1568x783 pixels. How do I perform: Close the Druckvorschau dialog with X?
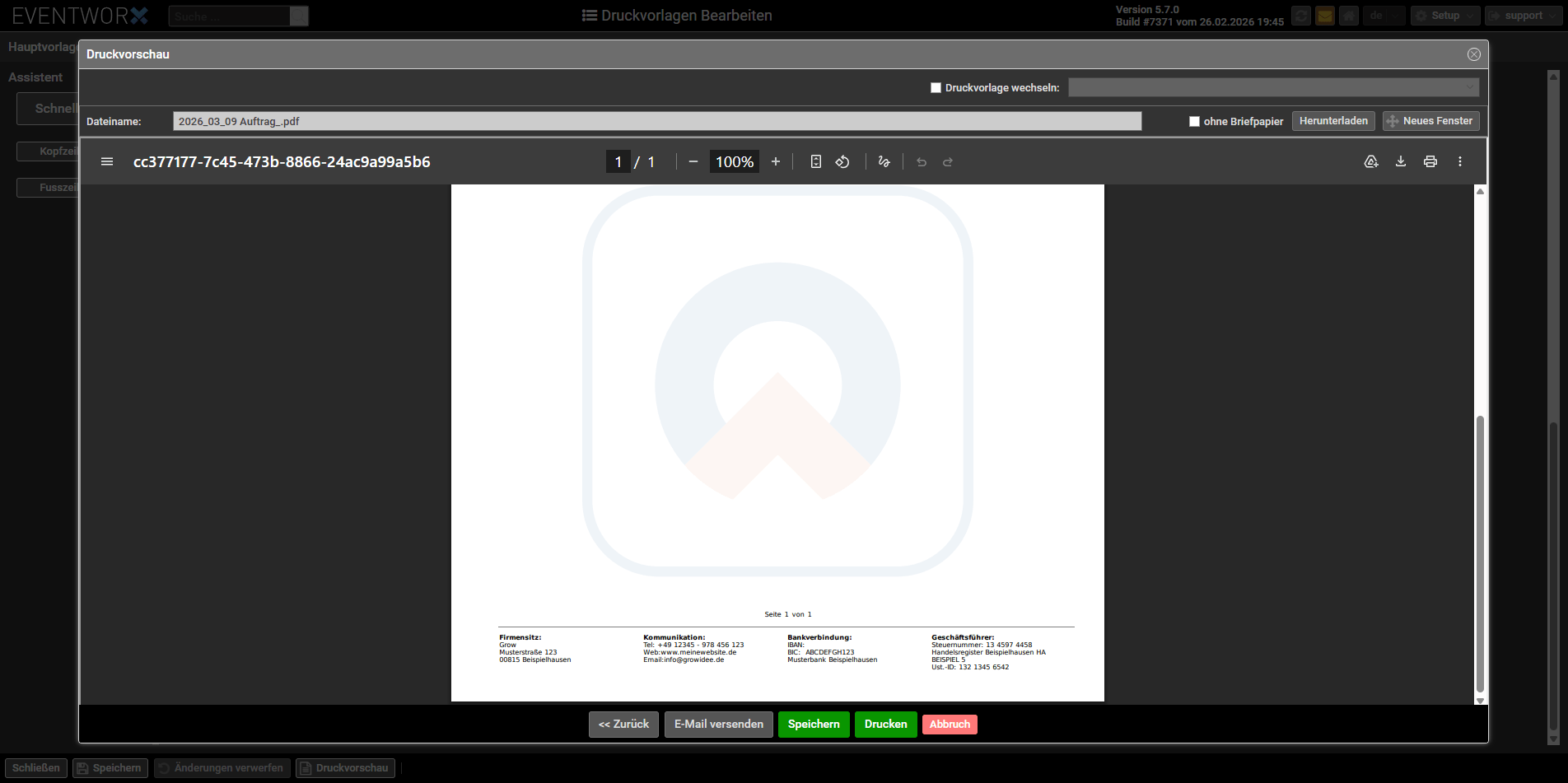click(x=1473, y=54)
